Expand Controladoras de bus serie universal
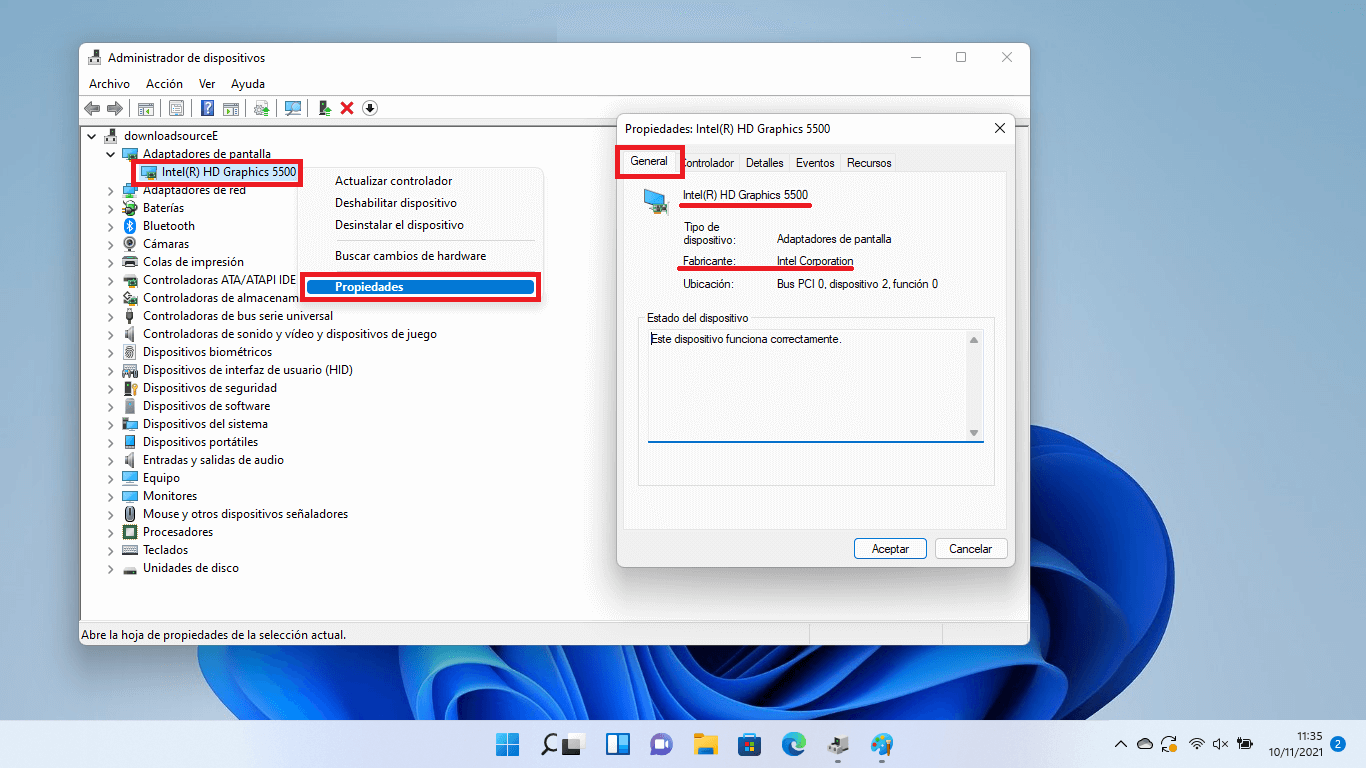 point(111,316)
